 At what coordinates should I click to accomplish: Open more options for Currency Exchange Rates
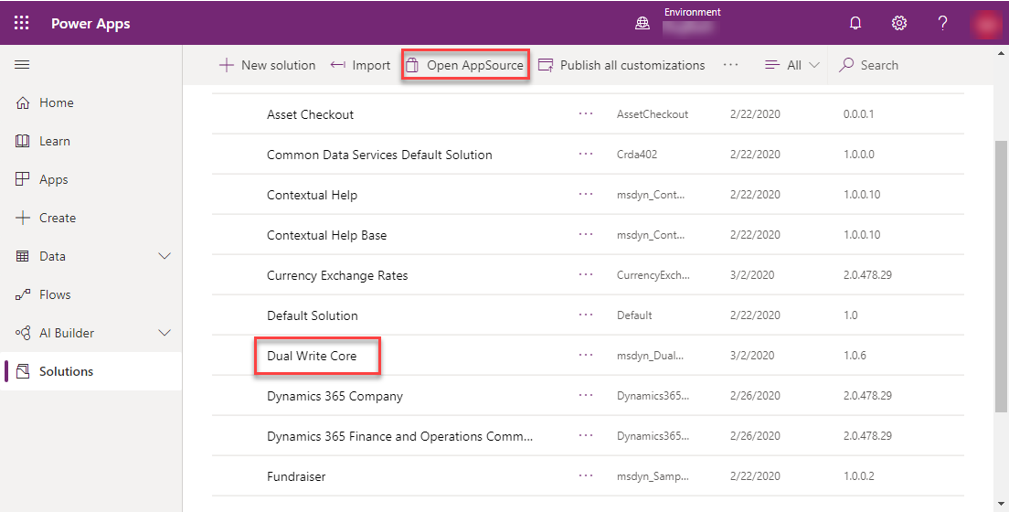586,275
